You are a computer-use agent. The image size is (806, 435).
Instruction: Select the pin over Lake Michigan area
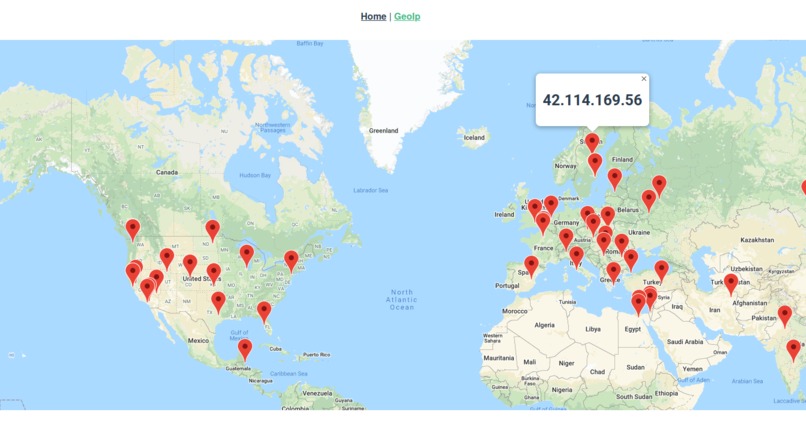(247, 256)
